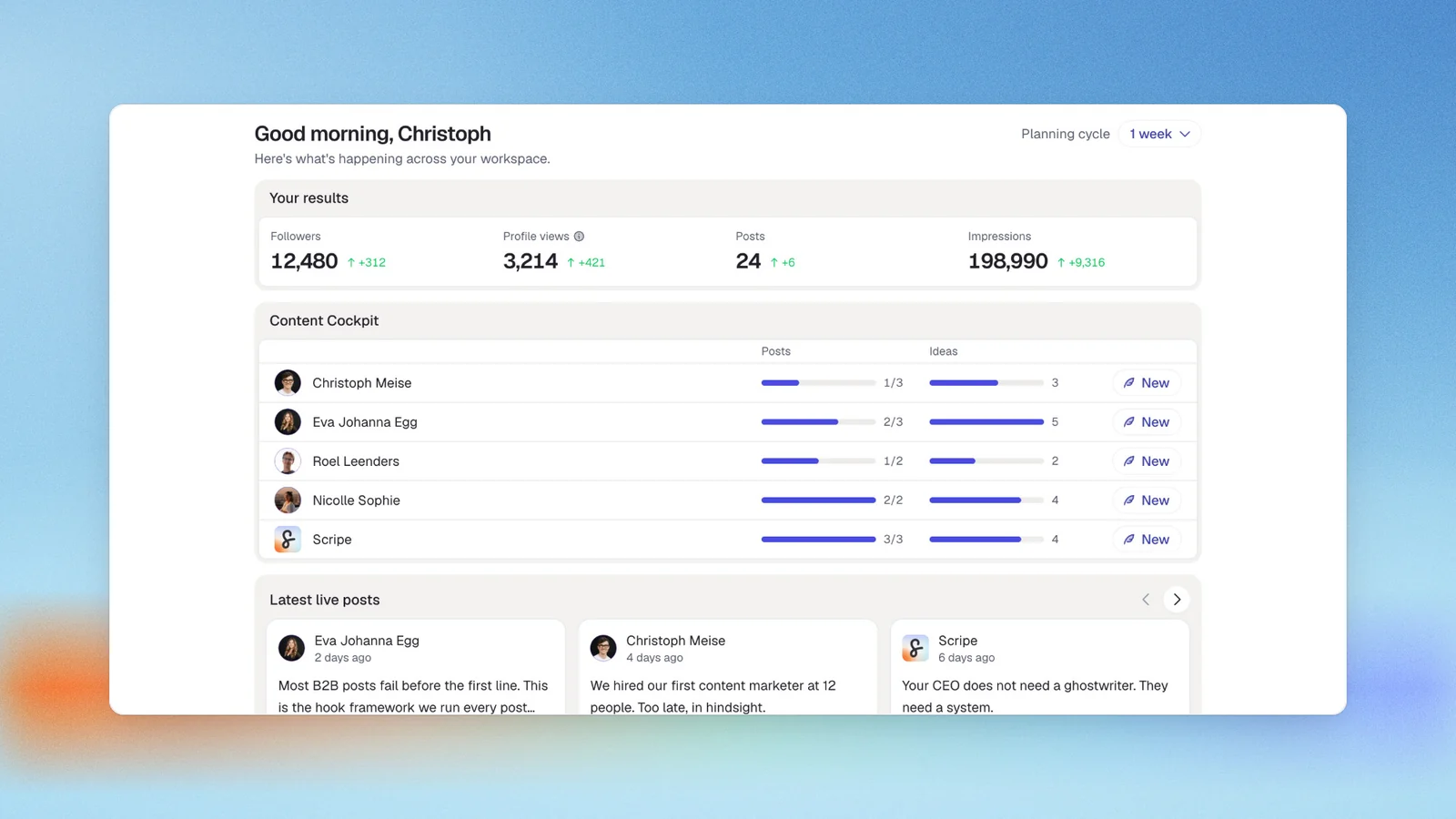Go to previous latest live posts

(x=1146, y=600)
